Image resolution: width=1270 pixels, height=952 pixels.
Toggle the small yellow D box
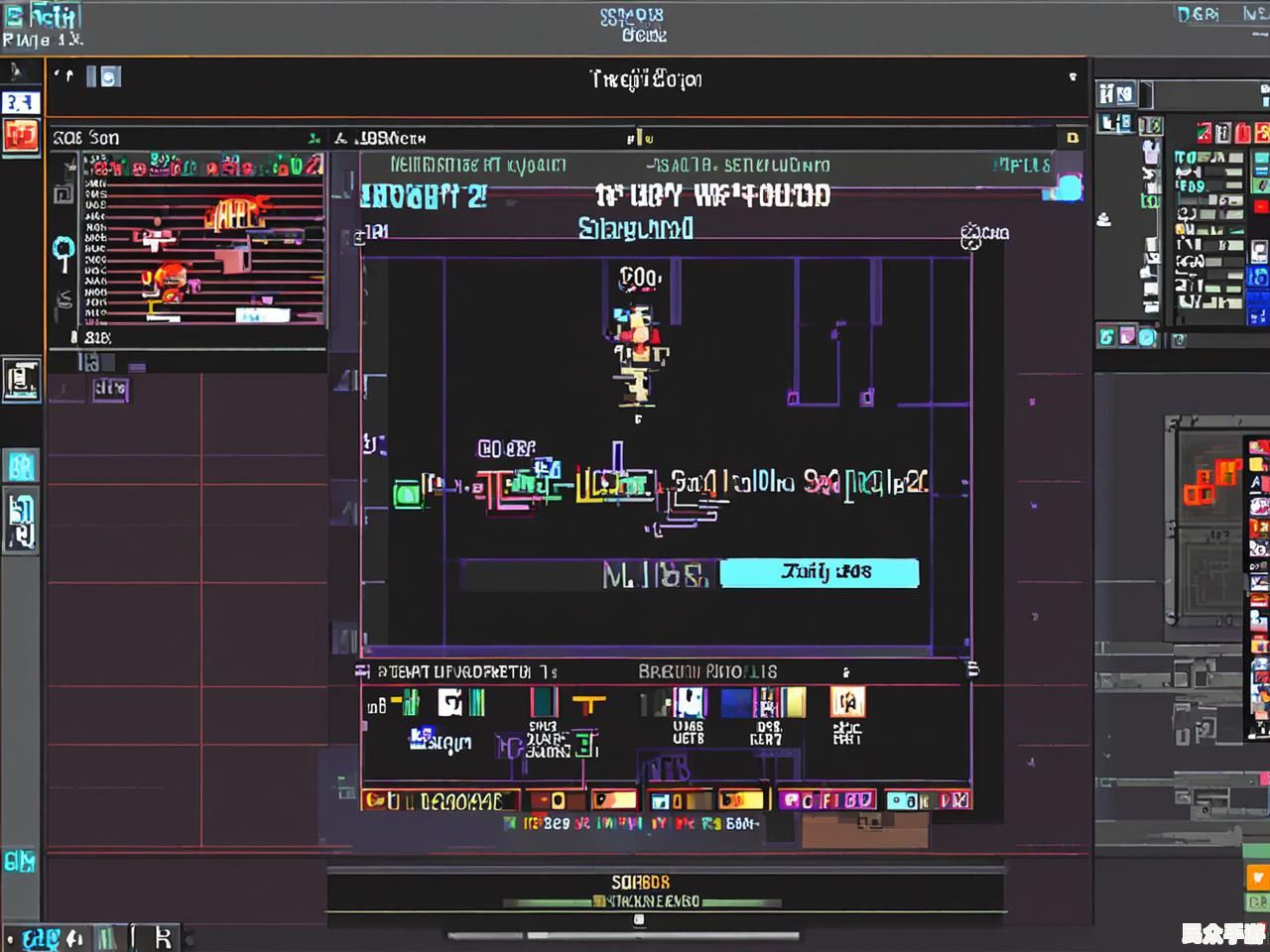pyautogui.click(x=1072, y=138)
